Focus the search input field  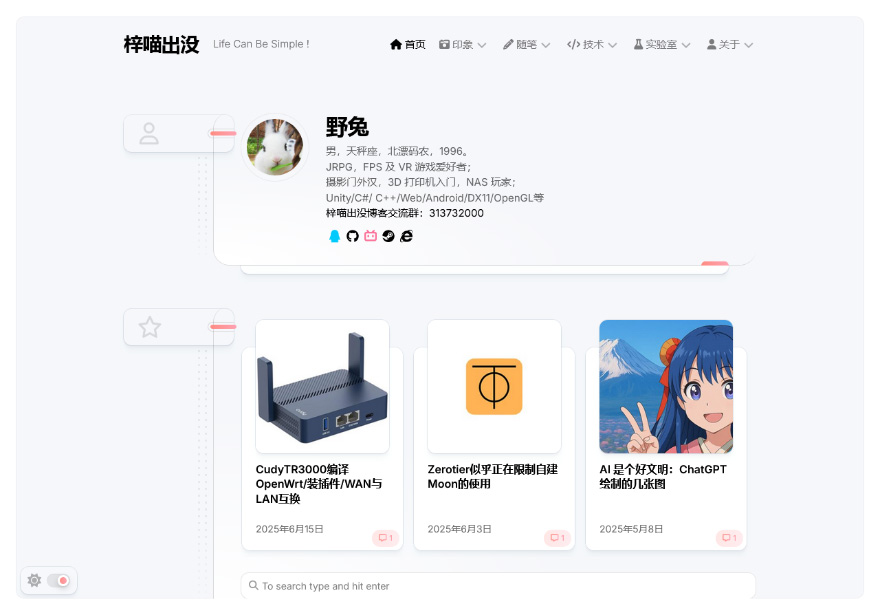tap(500, 586)
